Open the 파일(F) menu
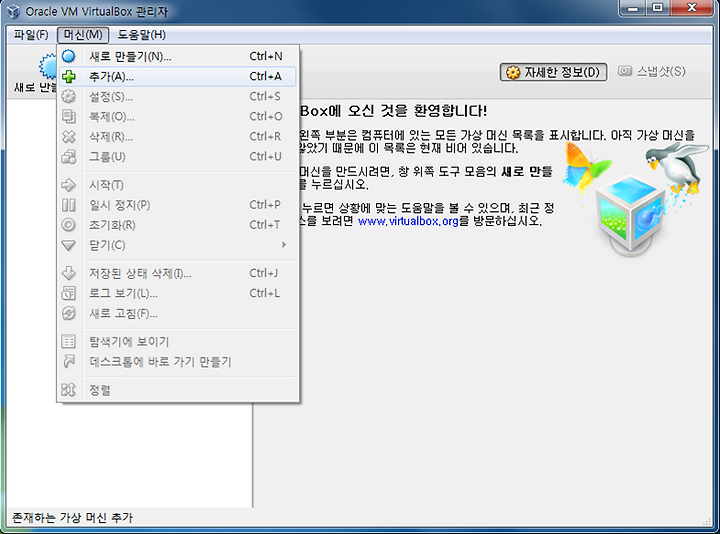 click(31, 35)
